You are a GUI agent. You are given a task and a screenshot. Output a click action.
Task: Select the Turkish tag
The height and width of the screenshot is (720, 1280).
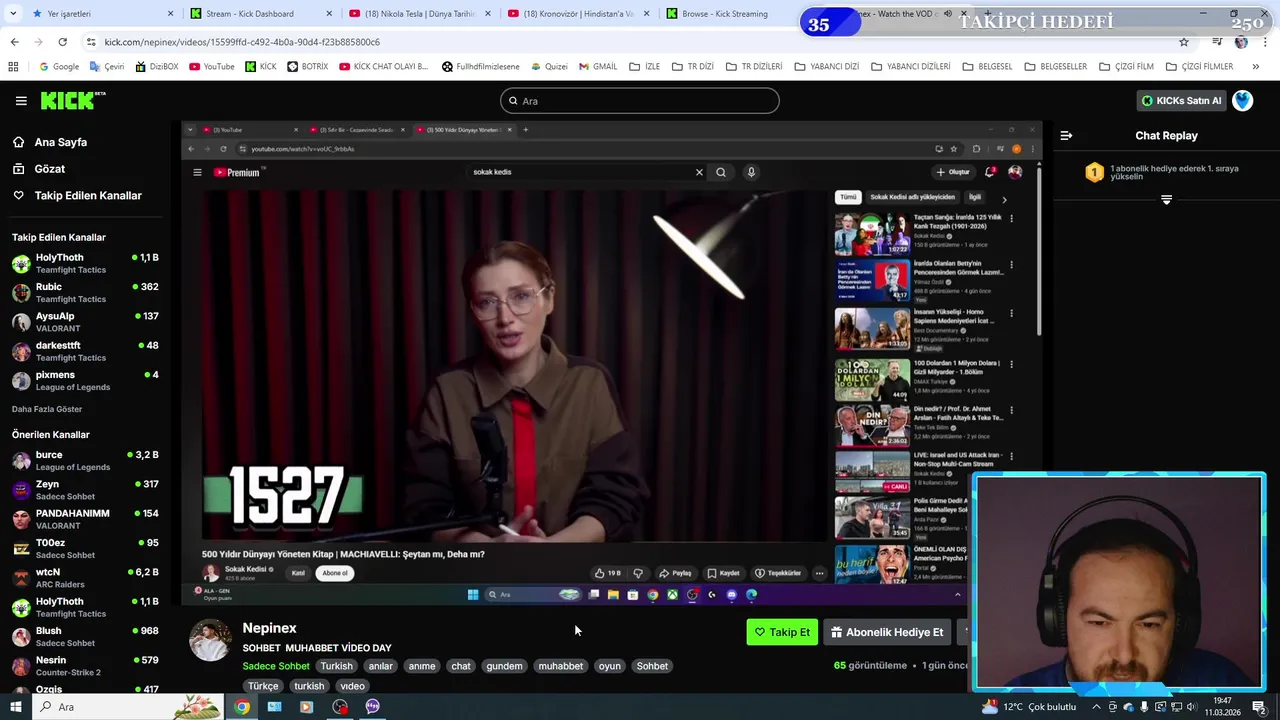[336, 666]
